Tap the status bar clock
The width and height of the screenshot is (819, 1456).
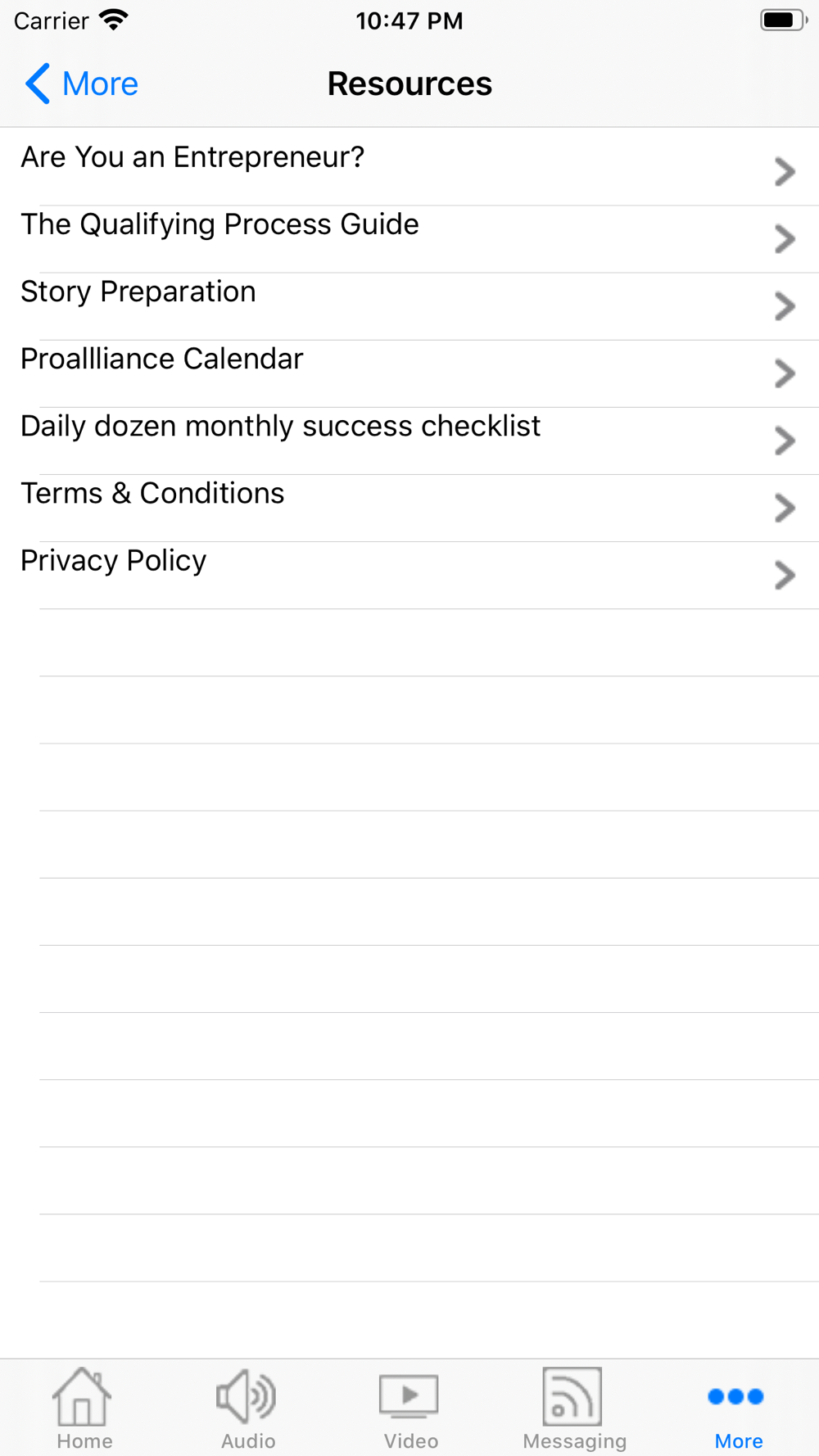pos(409,20)
